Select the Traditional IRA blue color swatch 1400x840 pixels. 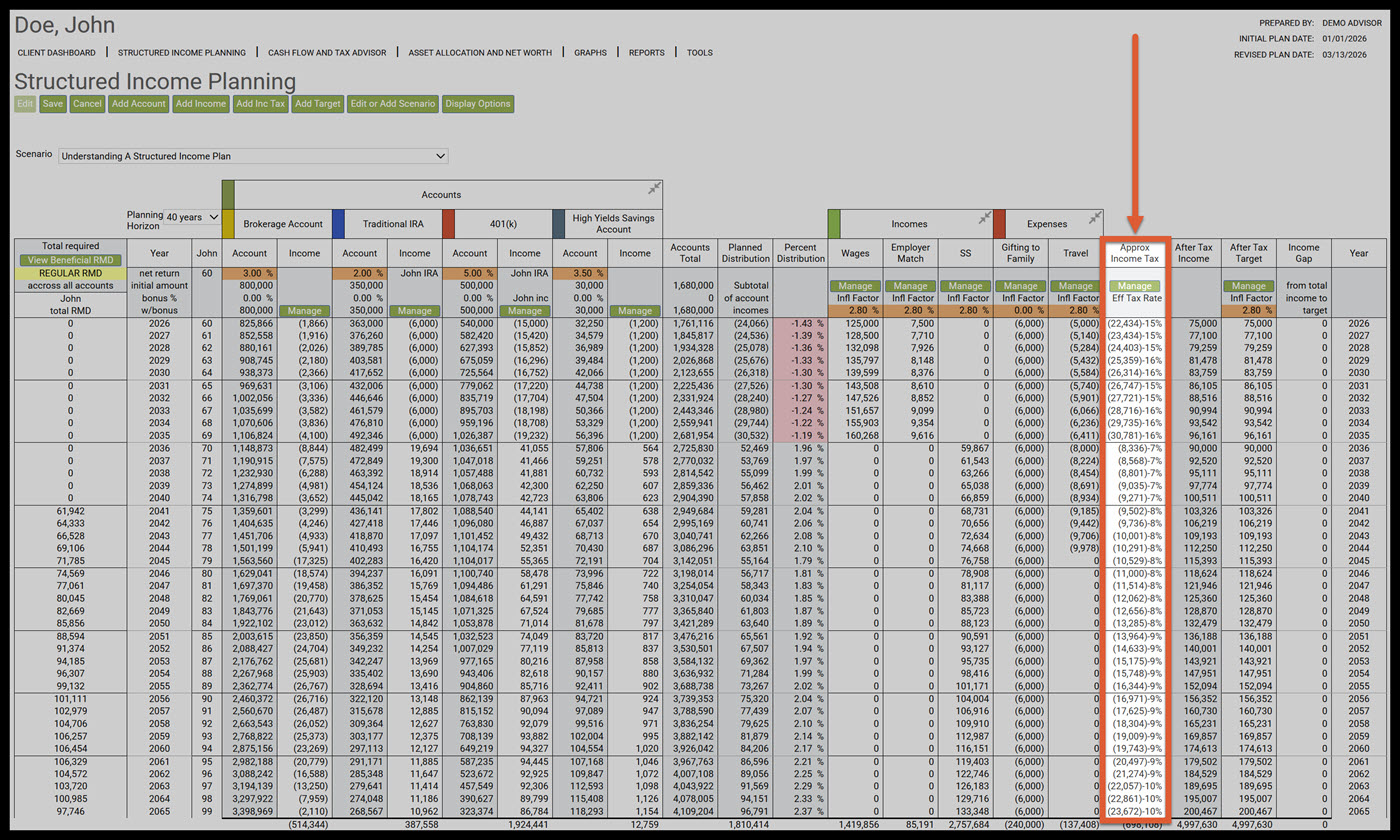(338, 223)
